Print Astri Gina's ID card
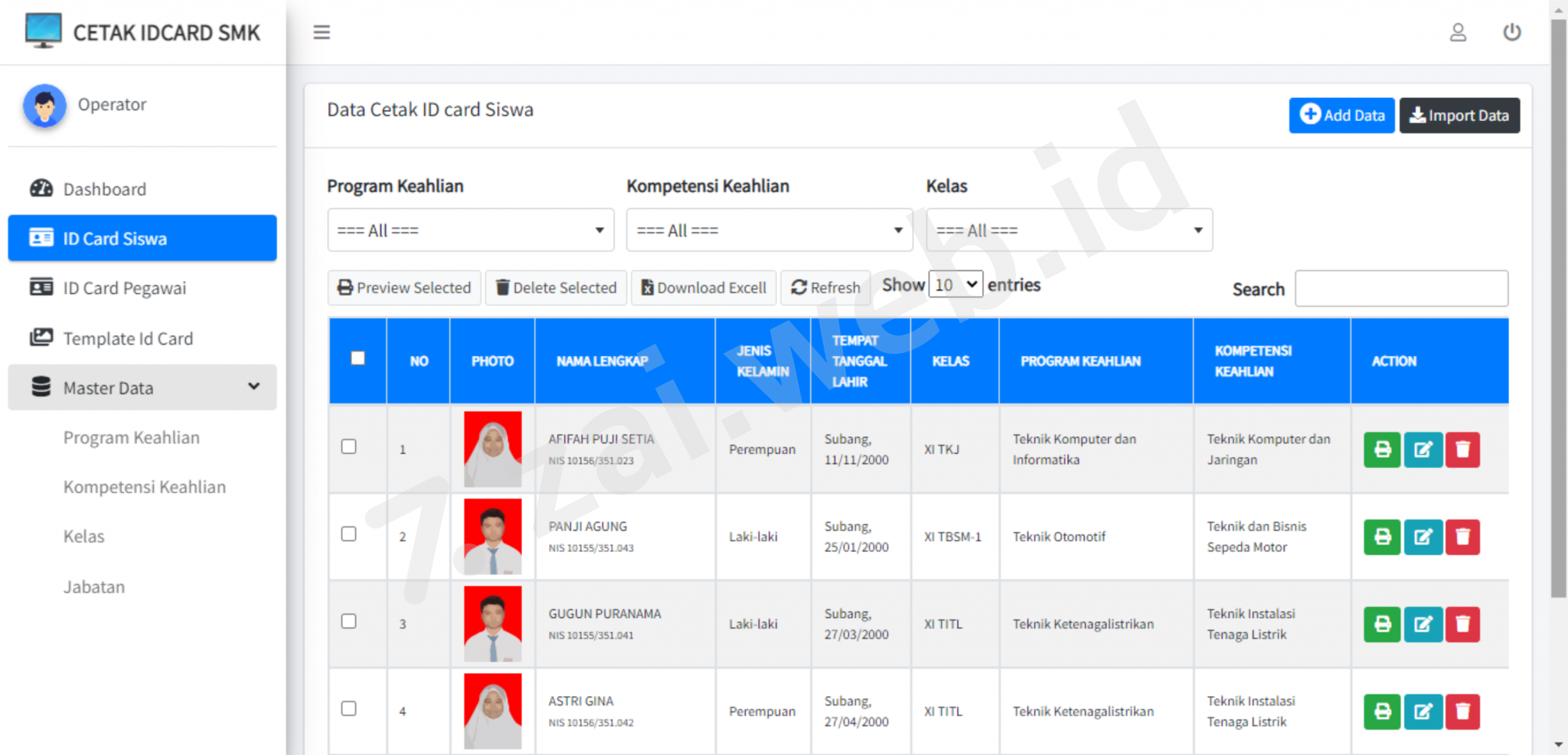This screenshot has width=1568, height=755. tap(1380, 711)
